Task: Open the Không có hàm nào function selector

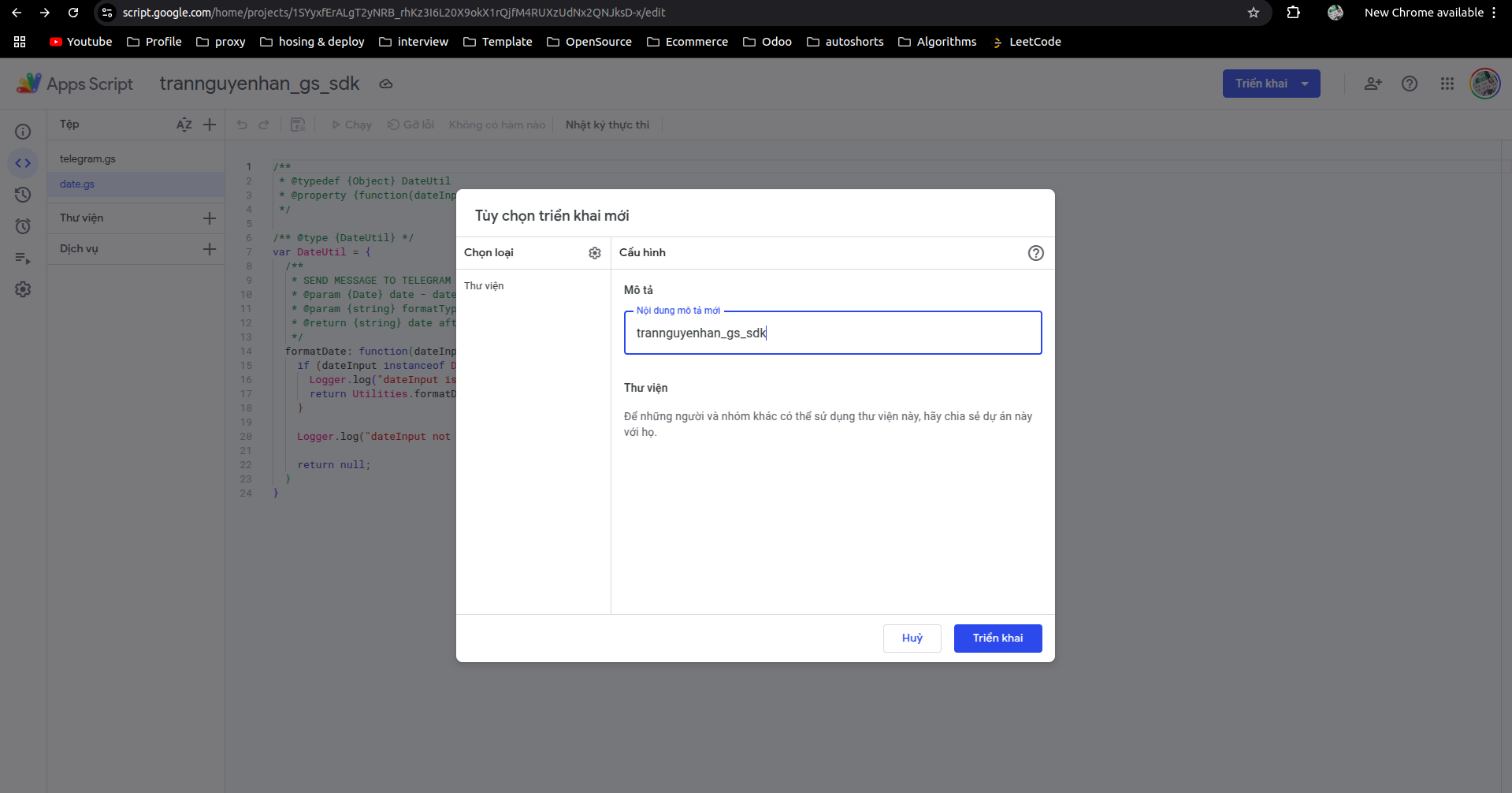Action: 496,125
